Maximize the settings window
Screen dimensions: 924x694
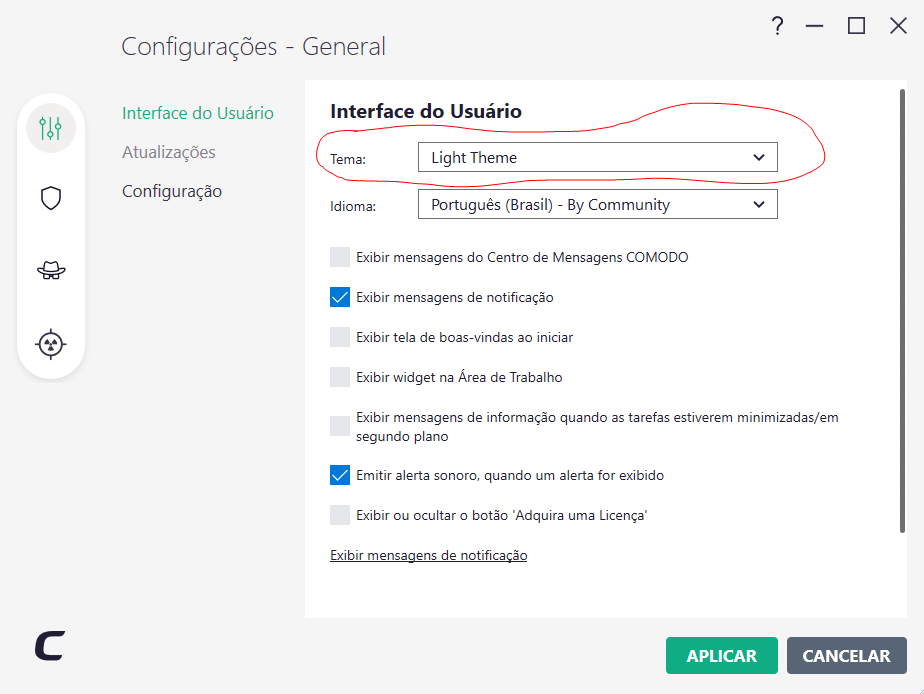[x=856, y=26]
